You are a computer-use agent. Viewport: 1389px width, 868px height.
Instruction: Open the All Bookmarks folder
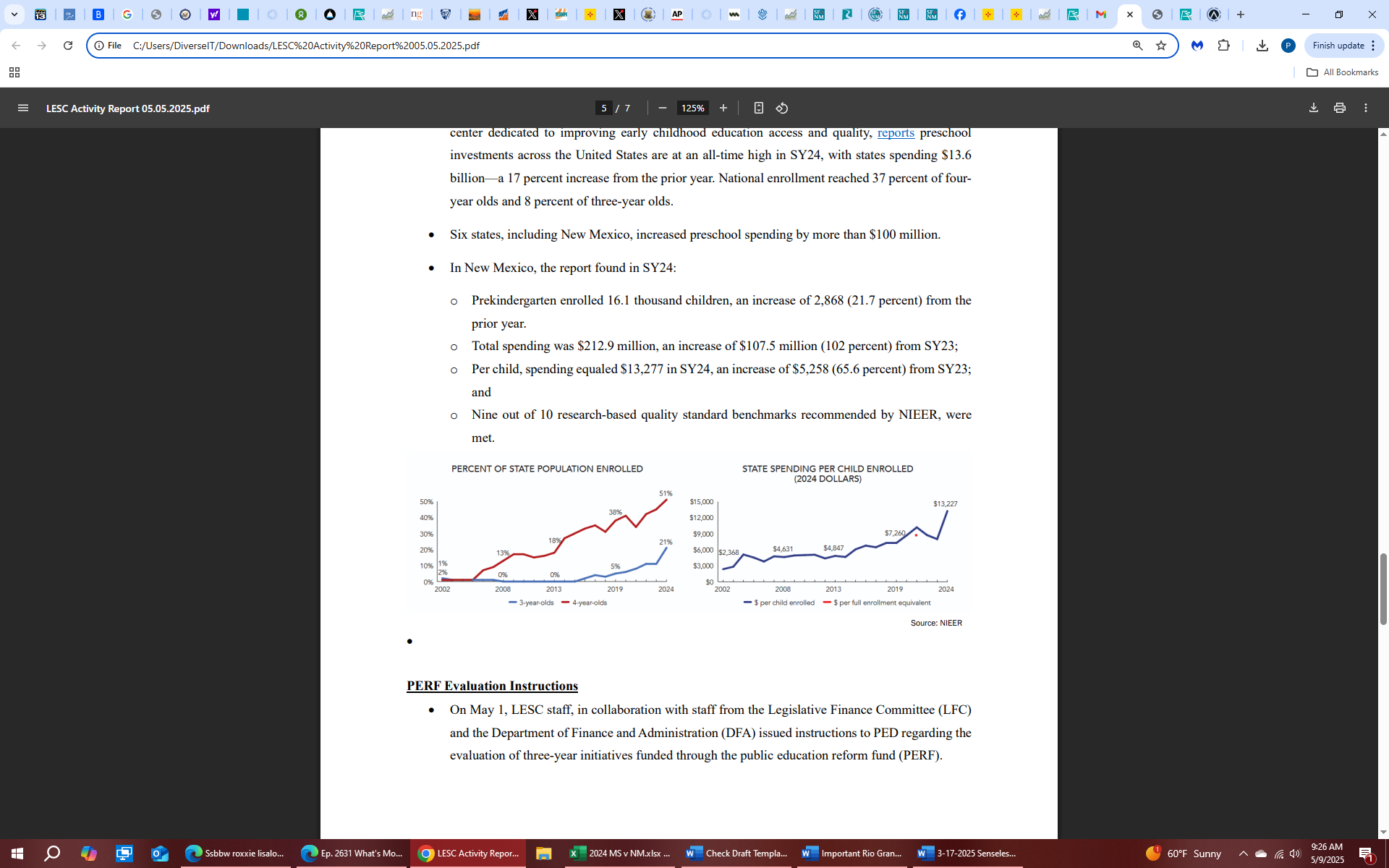coord(1342,72)
